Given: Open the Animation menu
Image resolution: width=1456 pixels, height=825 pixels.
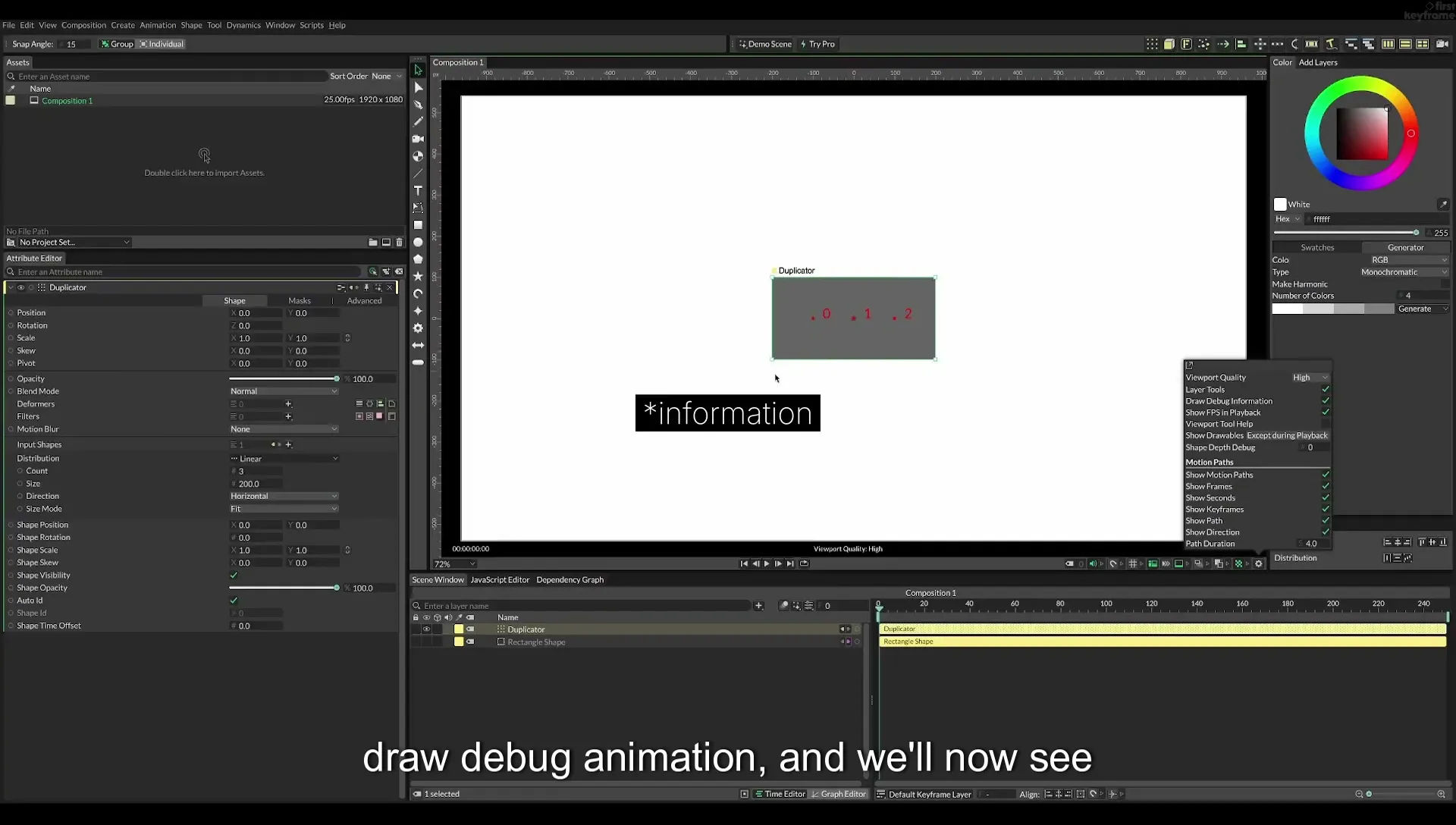Looking at the screenshot, I should point(158,25).
